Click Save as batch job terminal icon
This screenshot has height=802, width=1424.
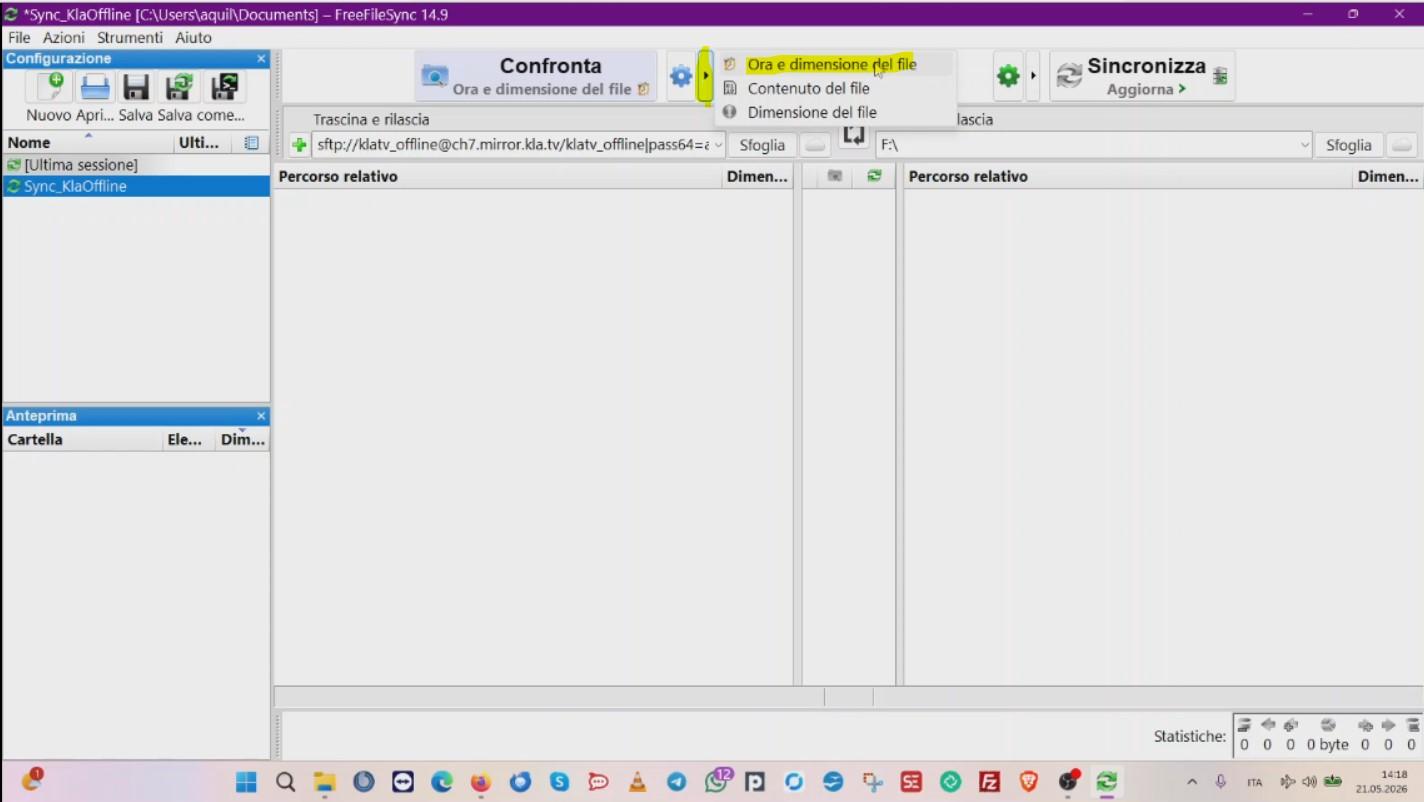pos(223,87)
